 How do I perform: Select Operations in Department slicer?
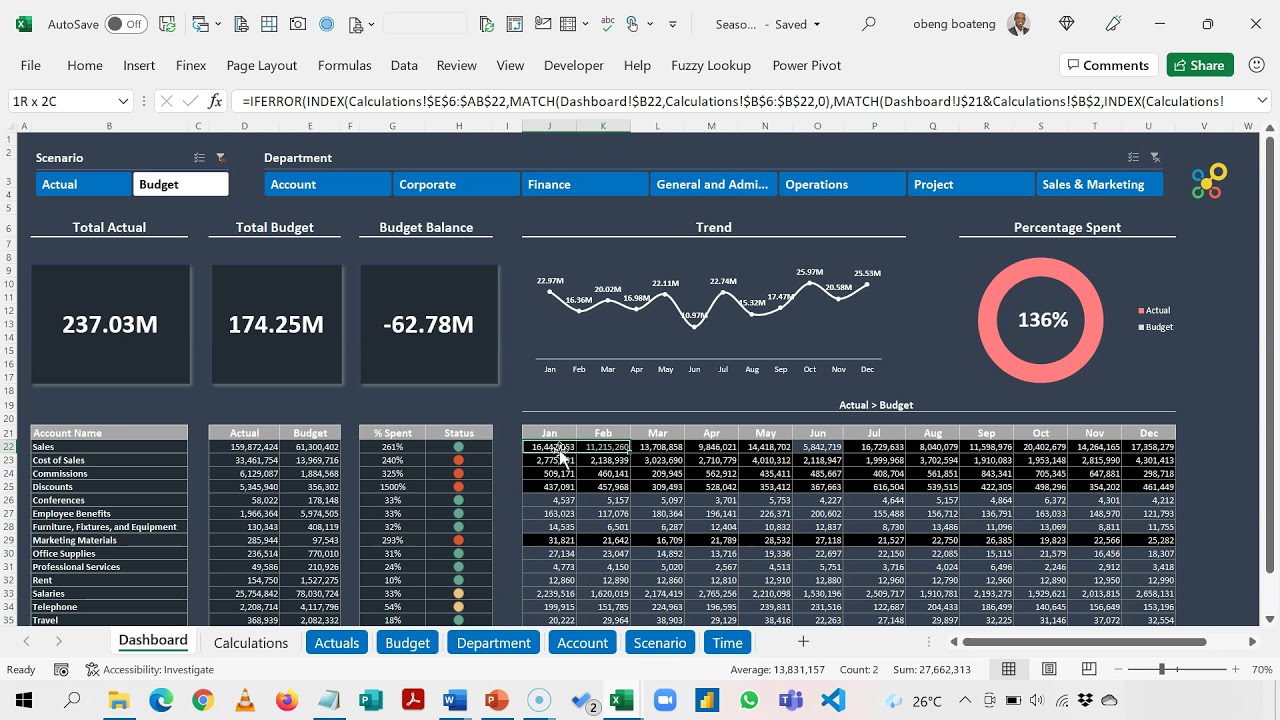tap(842, 184)
